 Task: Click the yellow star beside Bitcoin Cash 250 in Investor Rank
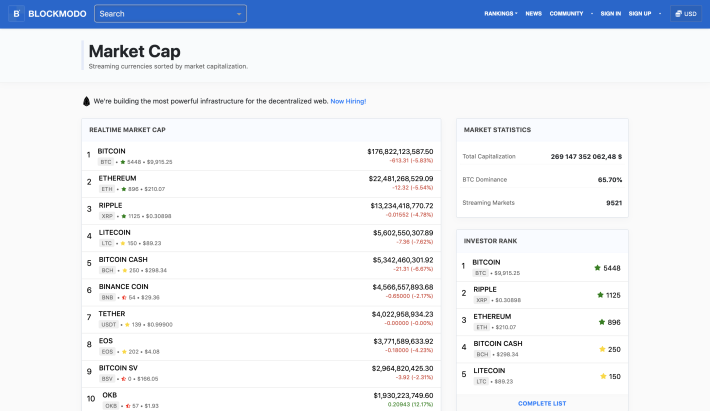[602, 349]
